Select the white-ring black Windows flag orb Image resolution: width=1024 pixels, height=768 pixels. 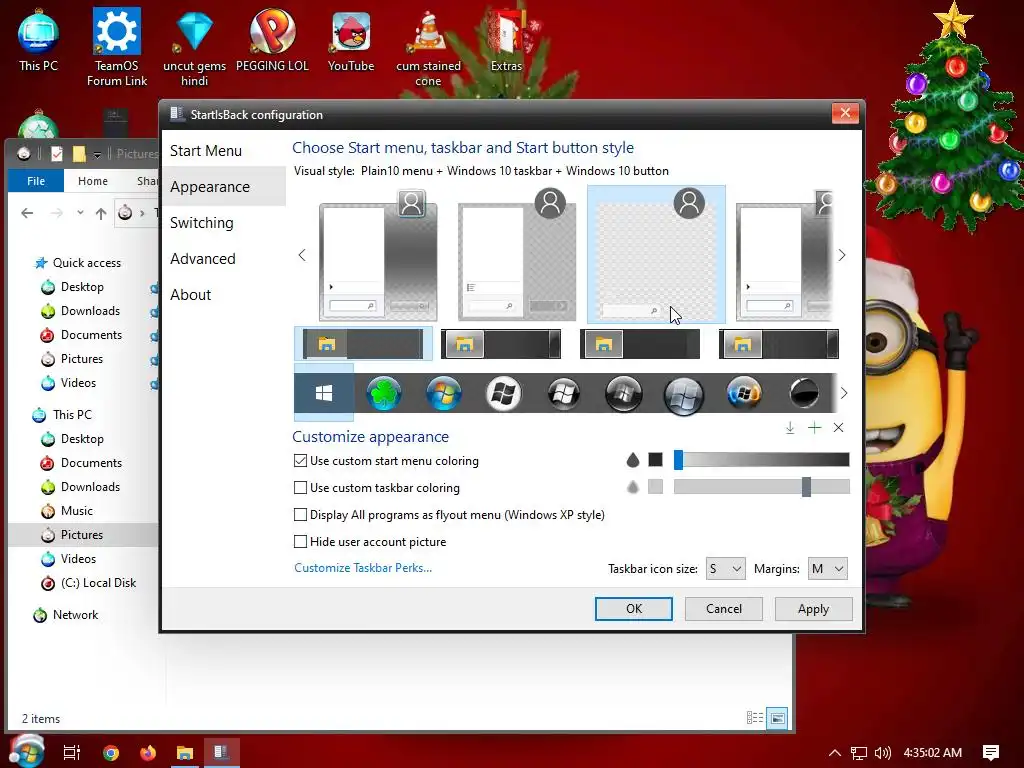coord(504,394)
